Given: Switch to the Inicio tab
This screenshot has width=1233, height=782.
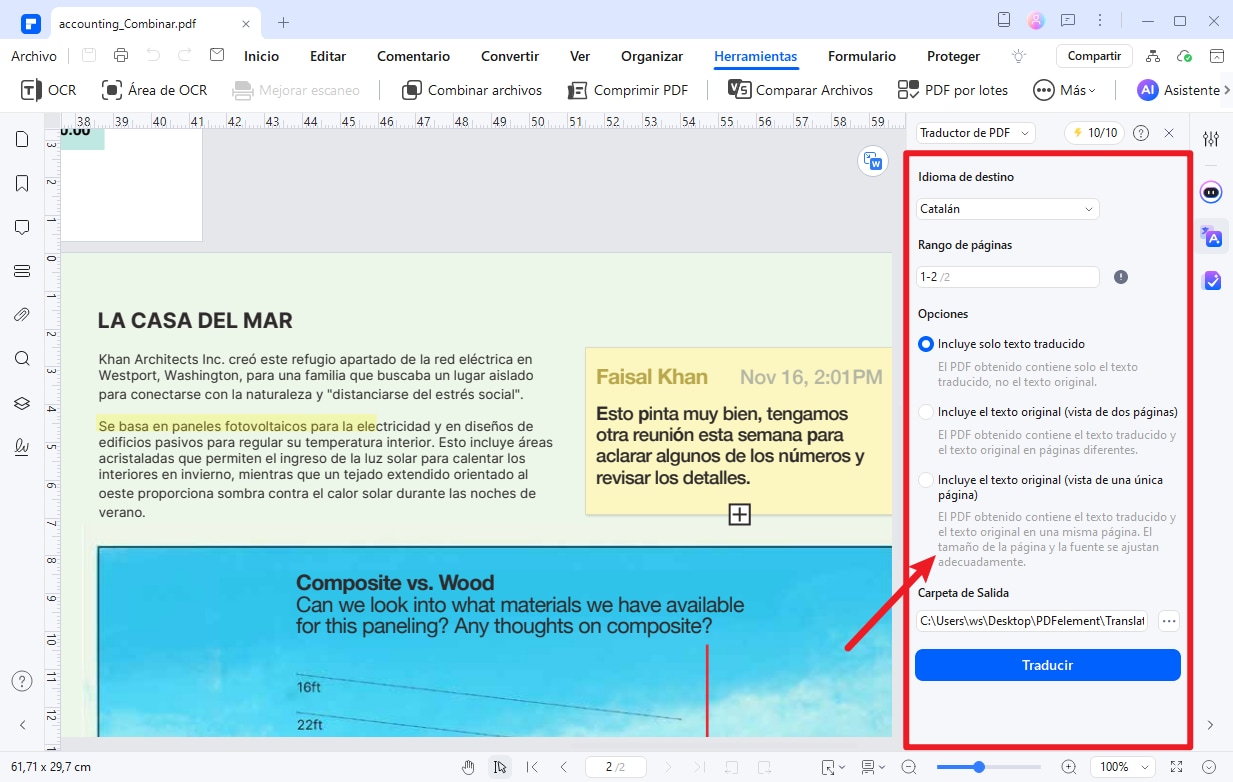Looking at the screenshot, I should tap(262, 56).
